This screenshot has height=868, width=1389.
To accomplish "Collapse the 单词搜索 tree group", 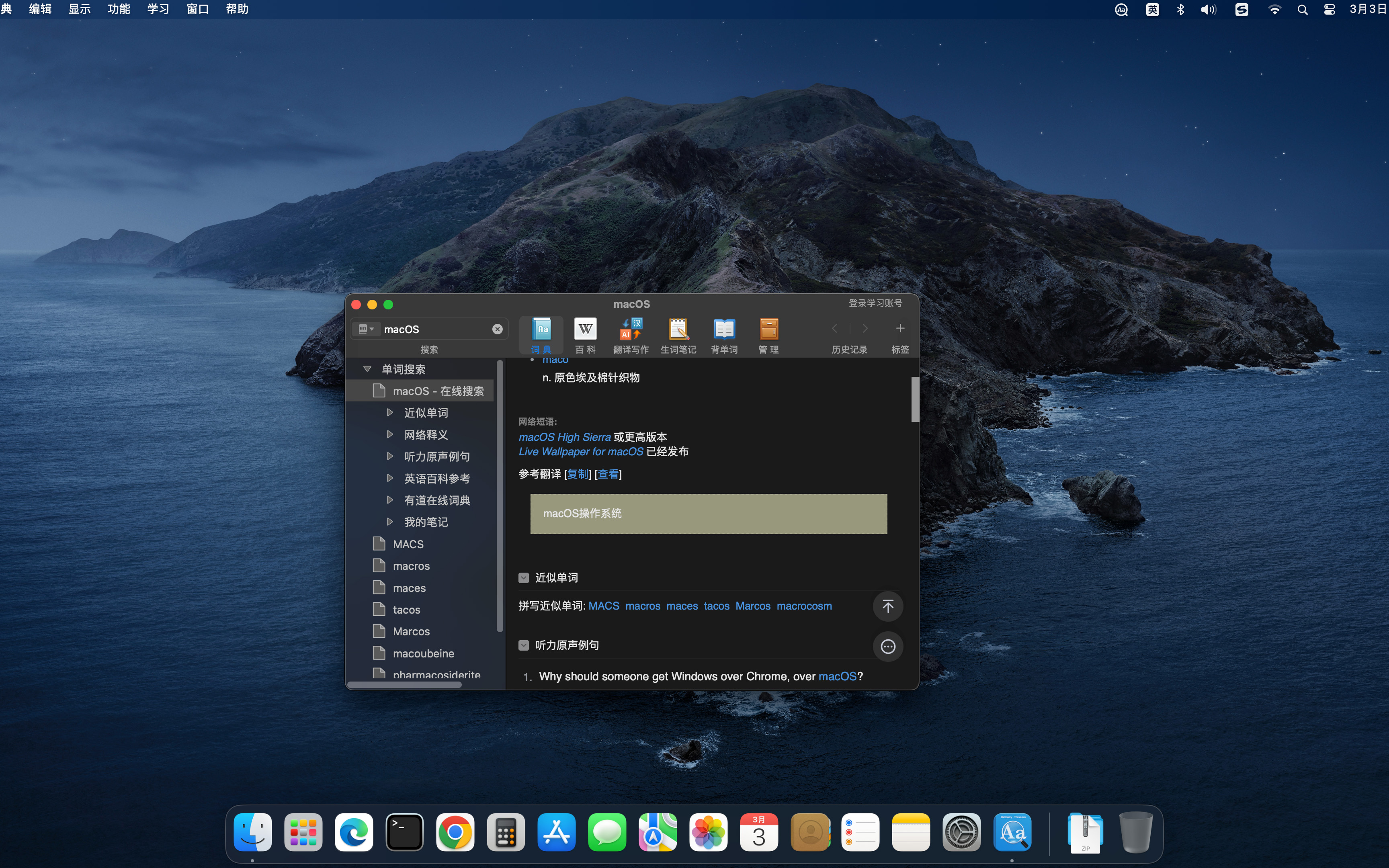I will pyautogui.click(x=367, y=369).
